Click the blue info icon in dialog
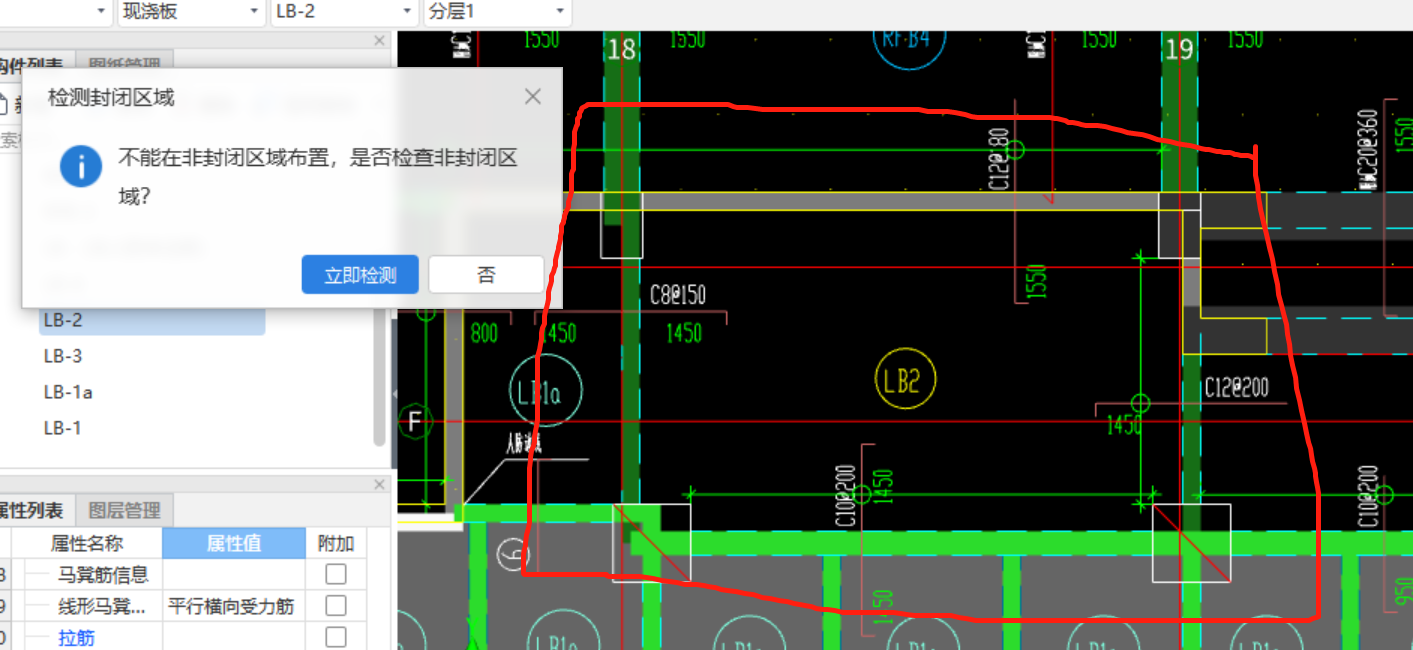This screenshot has height=650, width=1413. click(81, 165)
